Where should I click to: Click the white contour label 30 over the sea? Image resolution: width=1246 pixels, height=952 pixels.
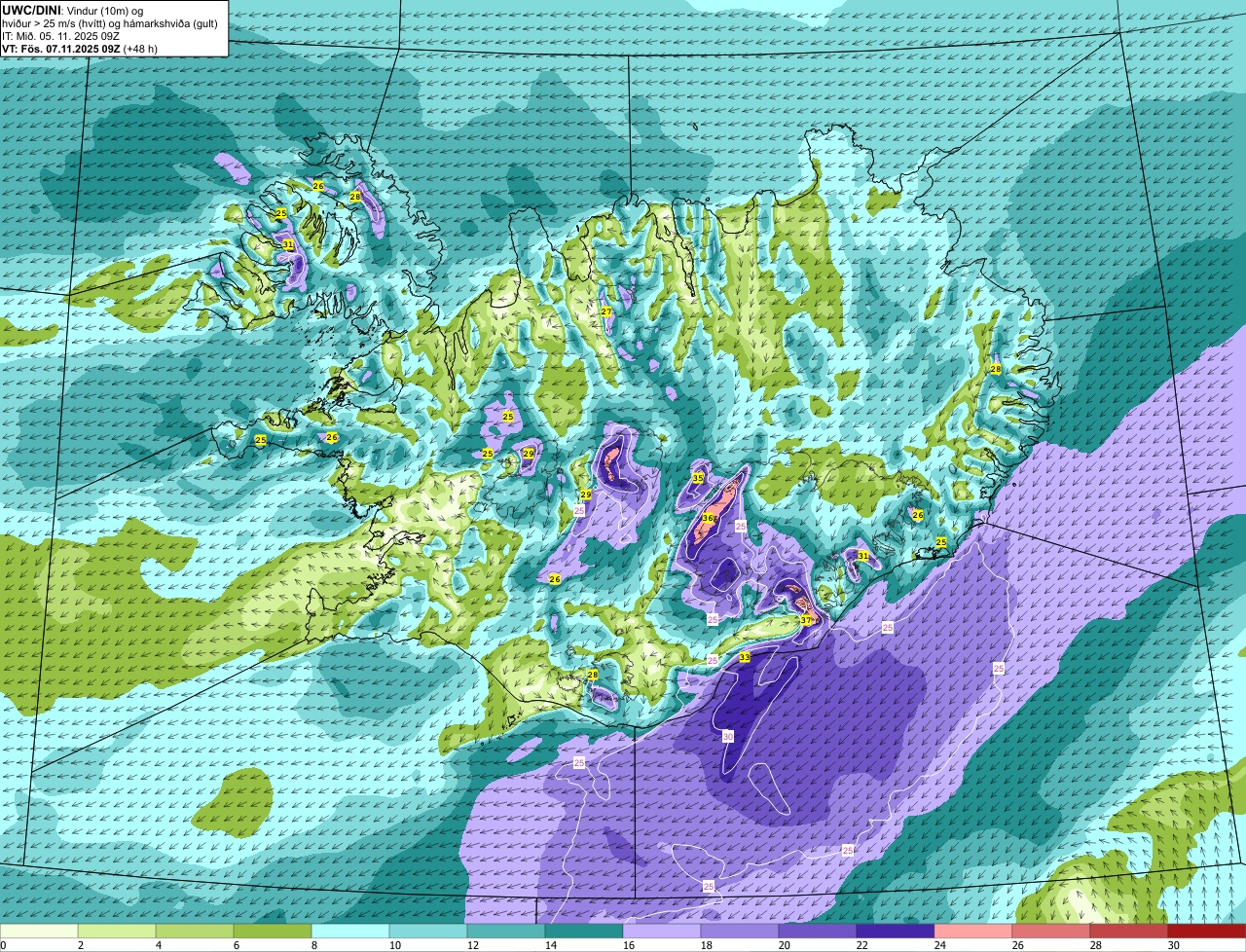point(728,737)
